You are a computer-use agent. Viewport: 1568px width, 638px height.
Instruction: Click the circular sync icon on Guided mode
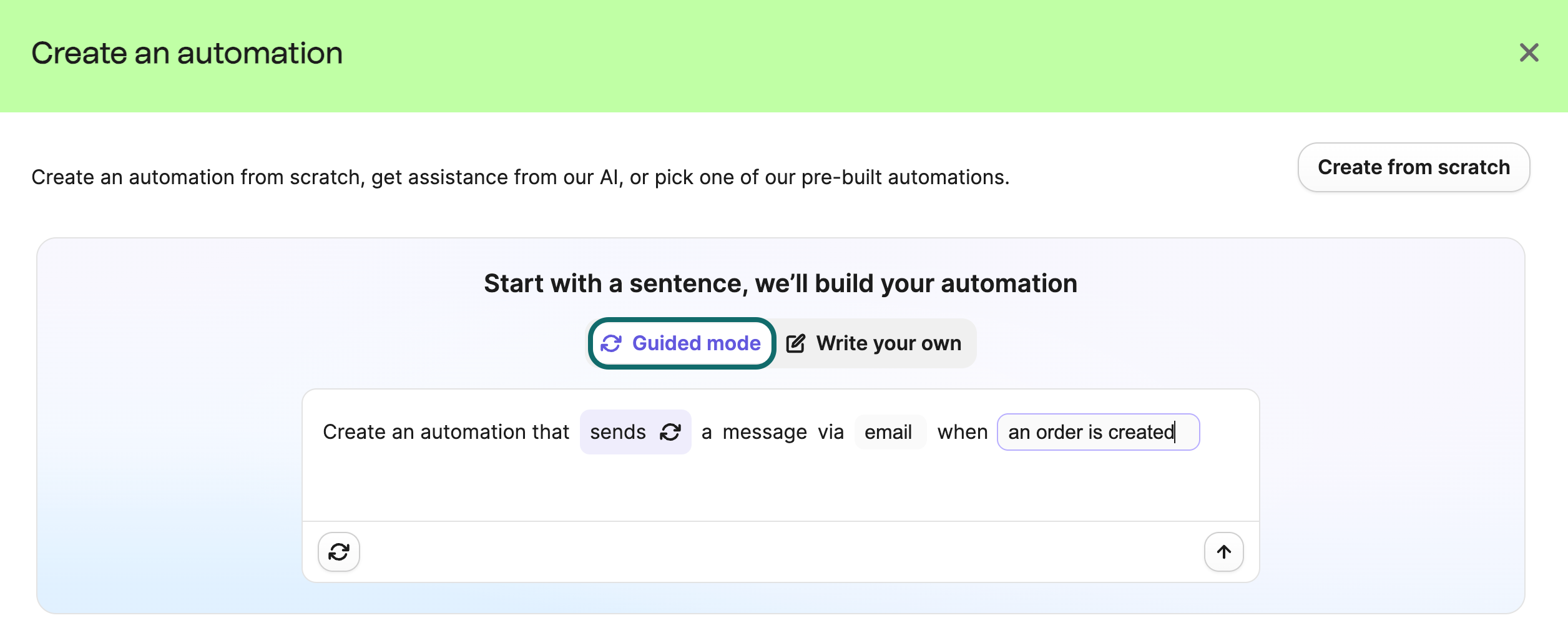click(613, 343)
